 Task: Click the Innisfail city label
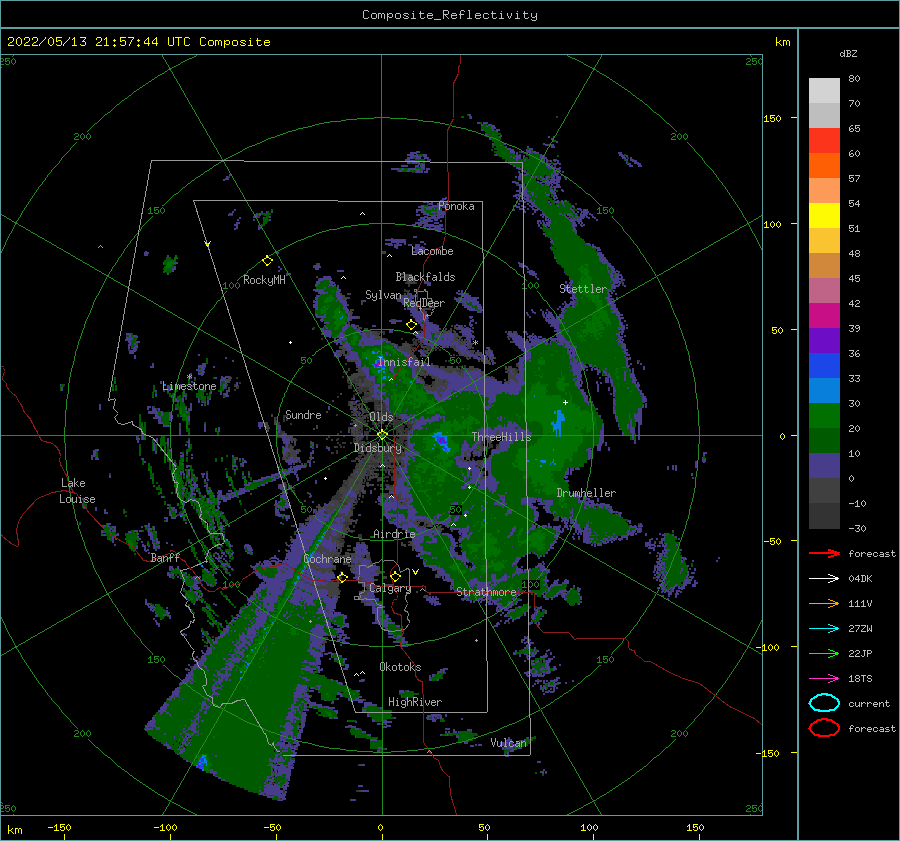[404, 362]
